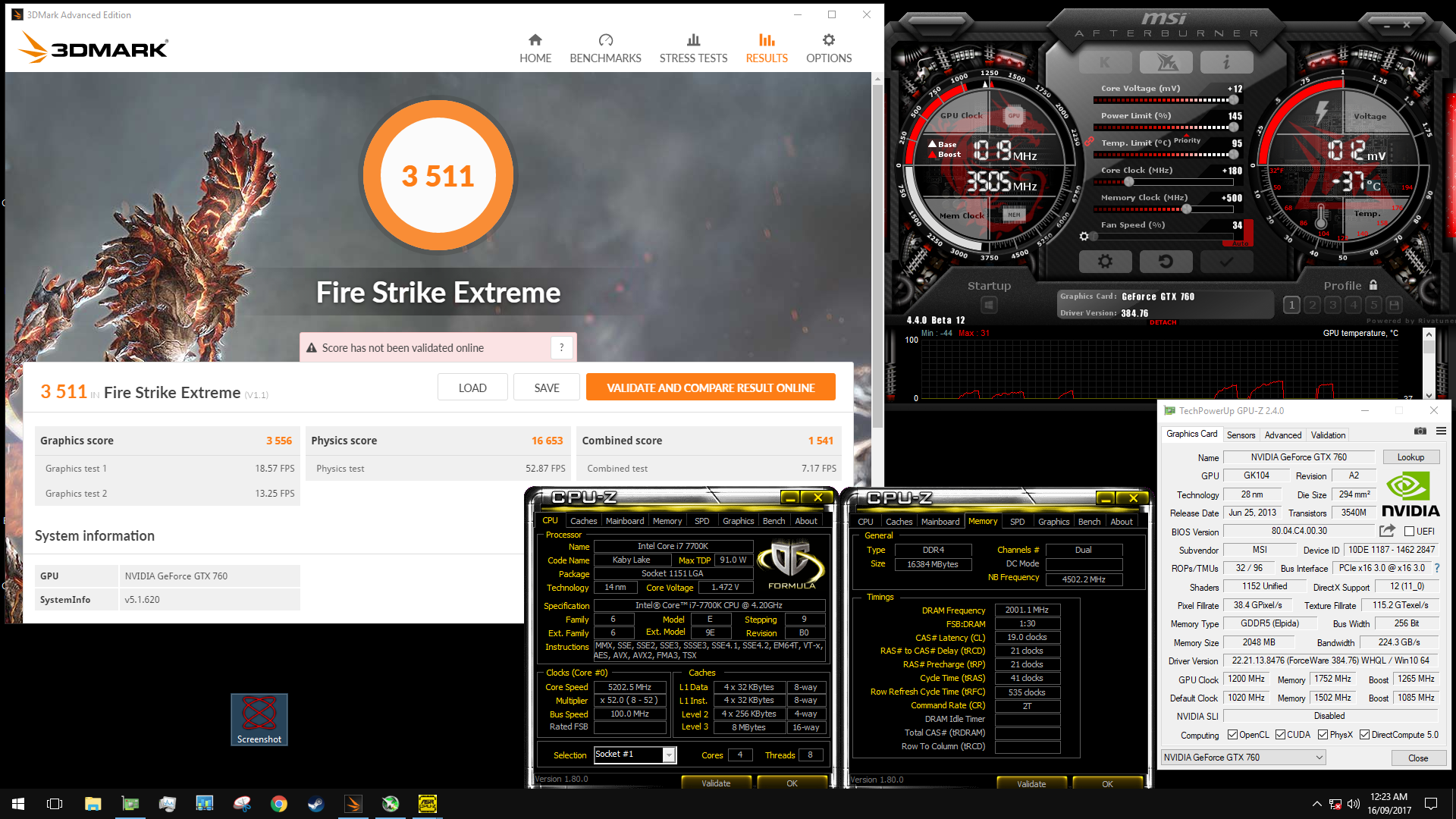1456x819 pixels.
Task: Open the Advanced tab in GPU-Z
Action: tap(1283, 435)
